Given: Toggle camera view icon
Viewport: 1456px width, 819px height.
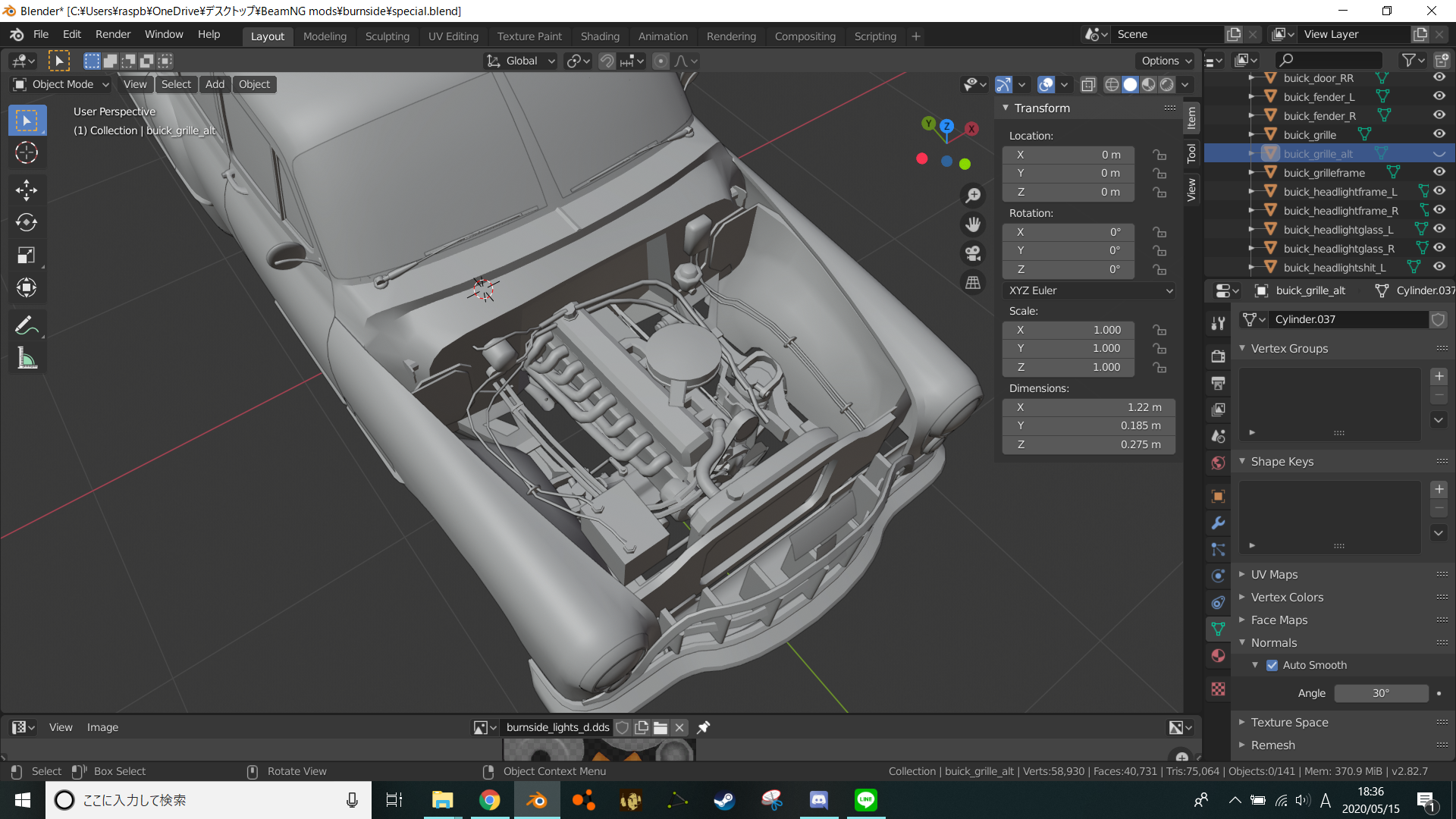Looking at the screenshot, I should (973, 253).
